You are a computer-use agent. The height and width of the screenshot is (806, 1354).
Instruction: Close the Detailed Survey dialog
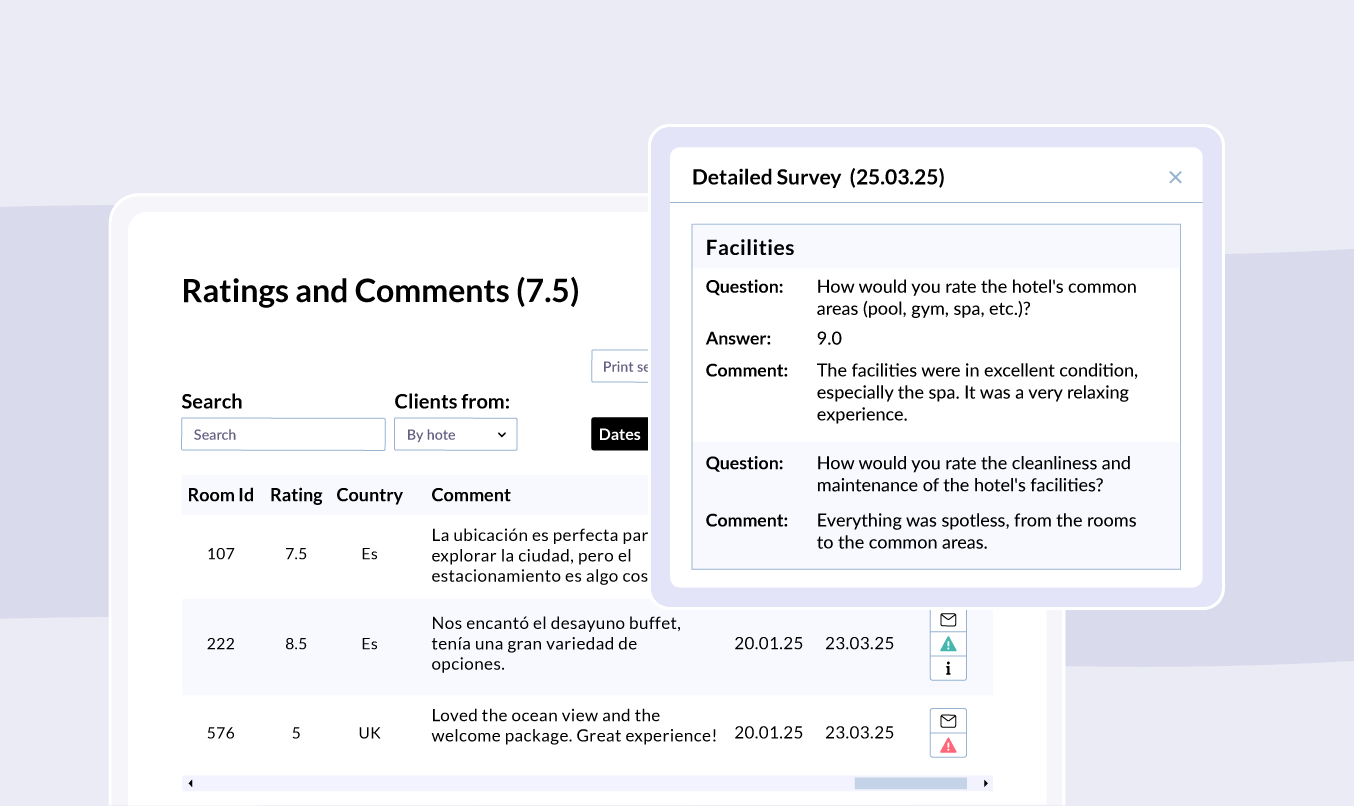pos(1175,177)
